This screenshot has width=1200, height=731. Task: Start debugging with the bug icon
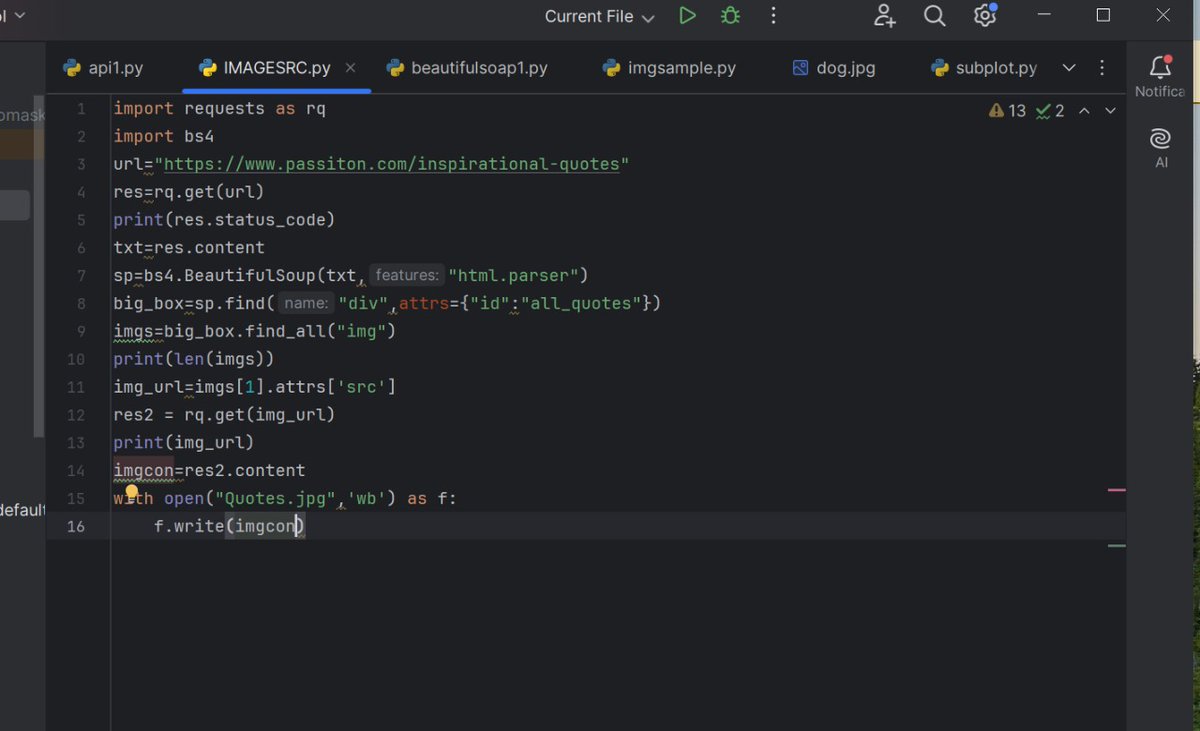[731, 16]
